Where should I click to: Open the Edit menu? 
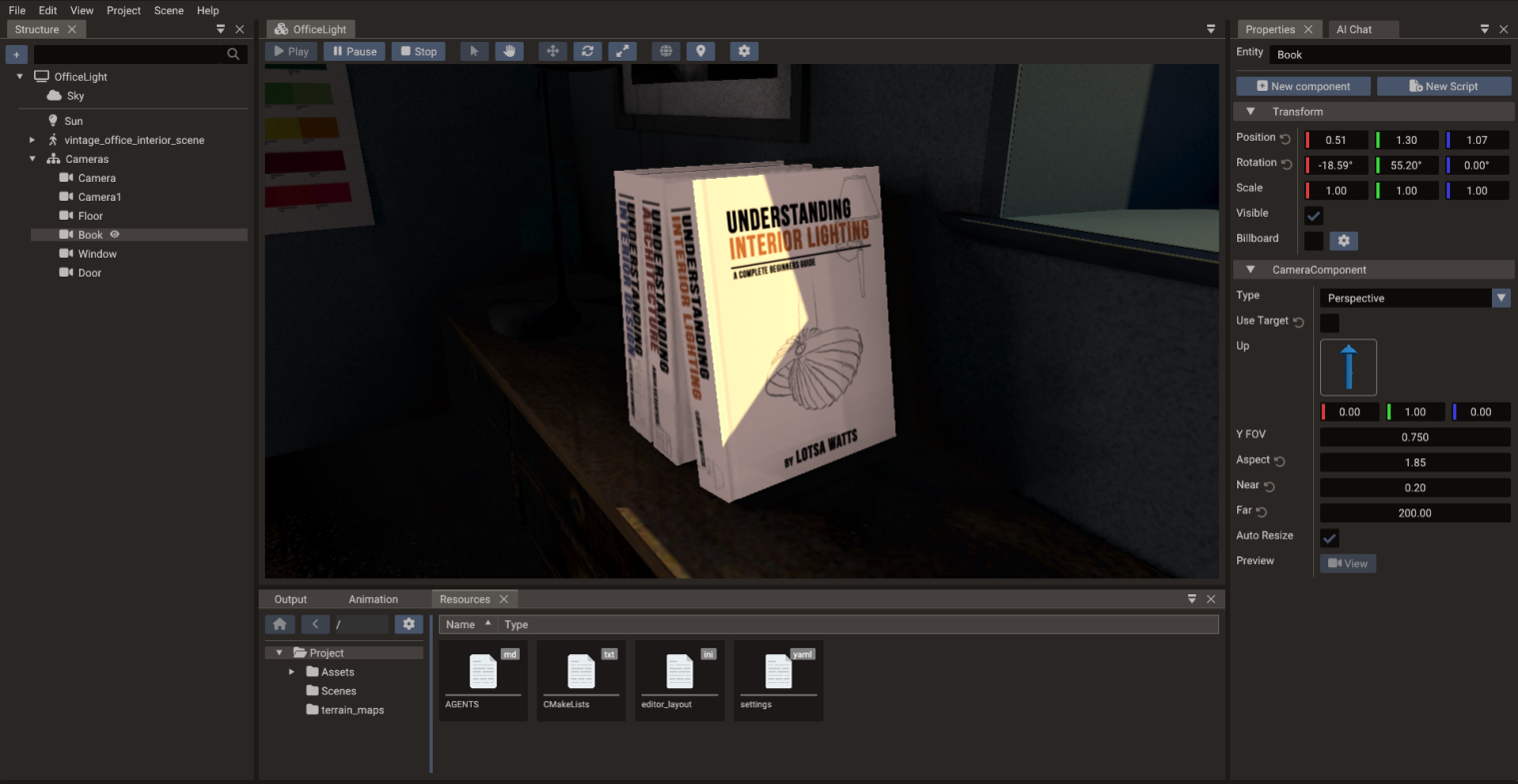48,10
